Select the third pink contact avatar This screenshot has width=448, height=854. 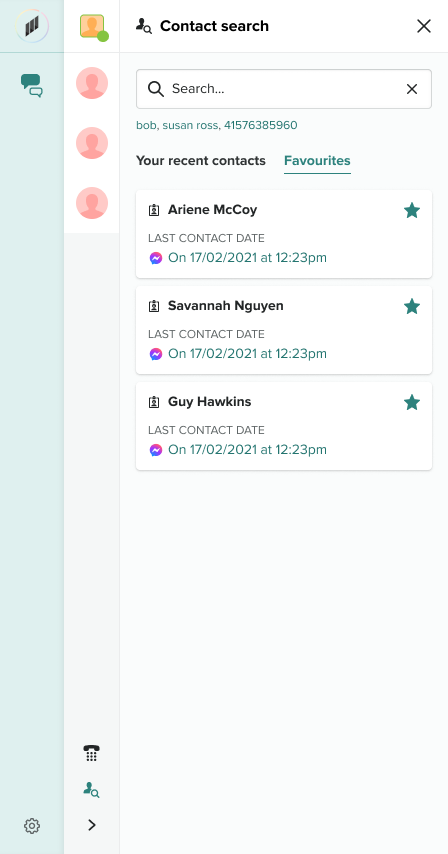91,203
